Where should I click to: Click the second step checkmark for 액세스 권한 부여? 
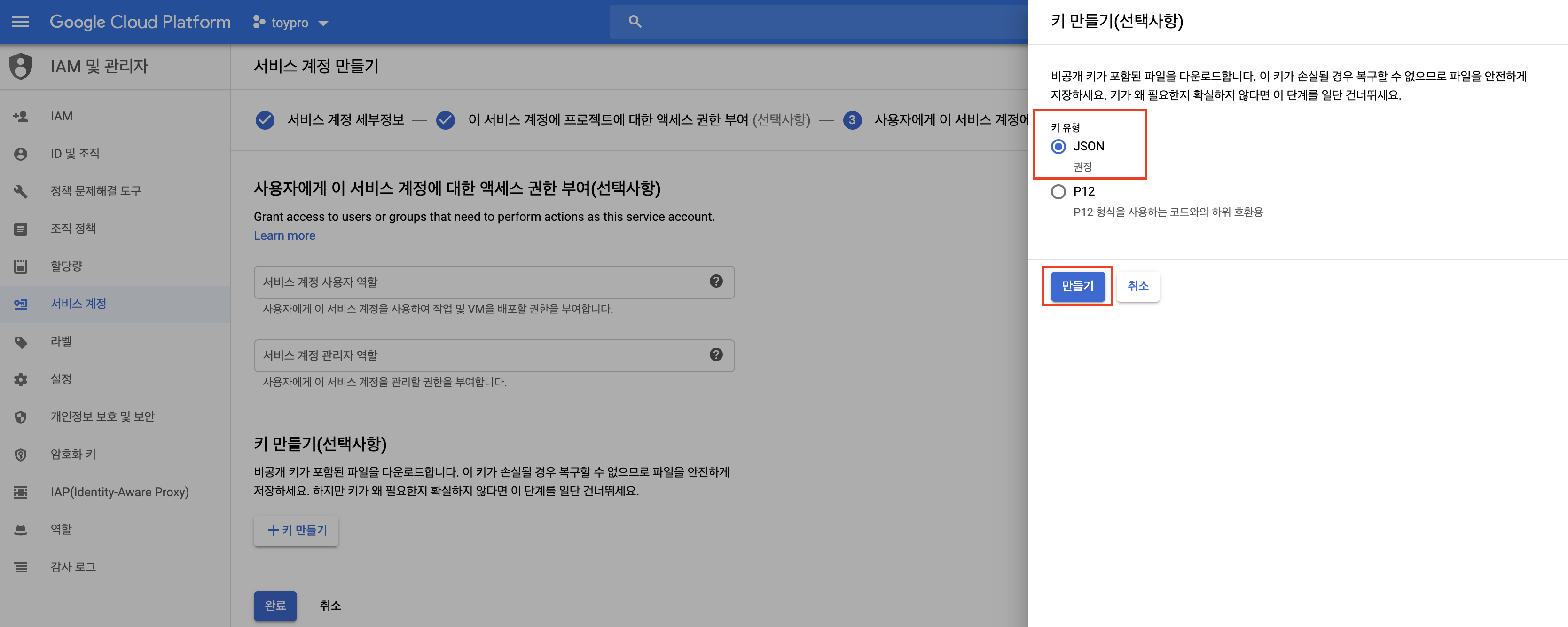tap(446, 120)
